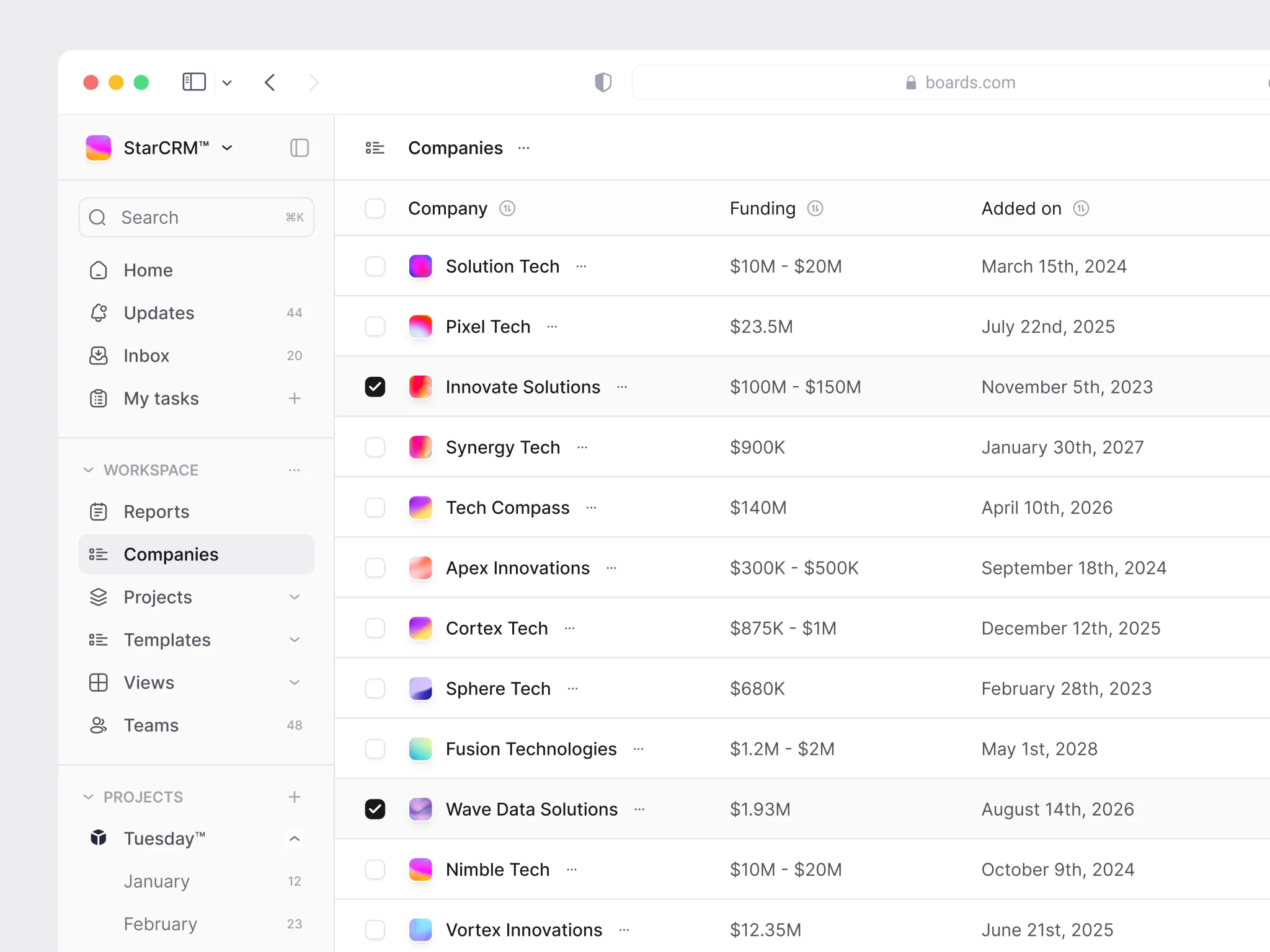Check the Solution Tech row checkbox
Screen dimensions: 1270x952
coord(375,267)
